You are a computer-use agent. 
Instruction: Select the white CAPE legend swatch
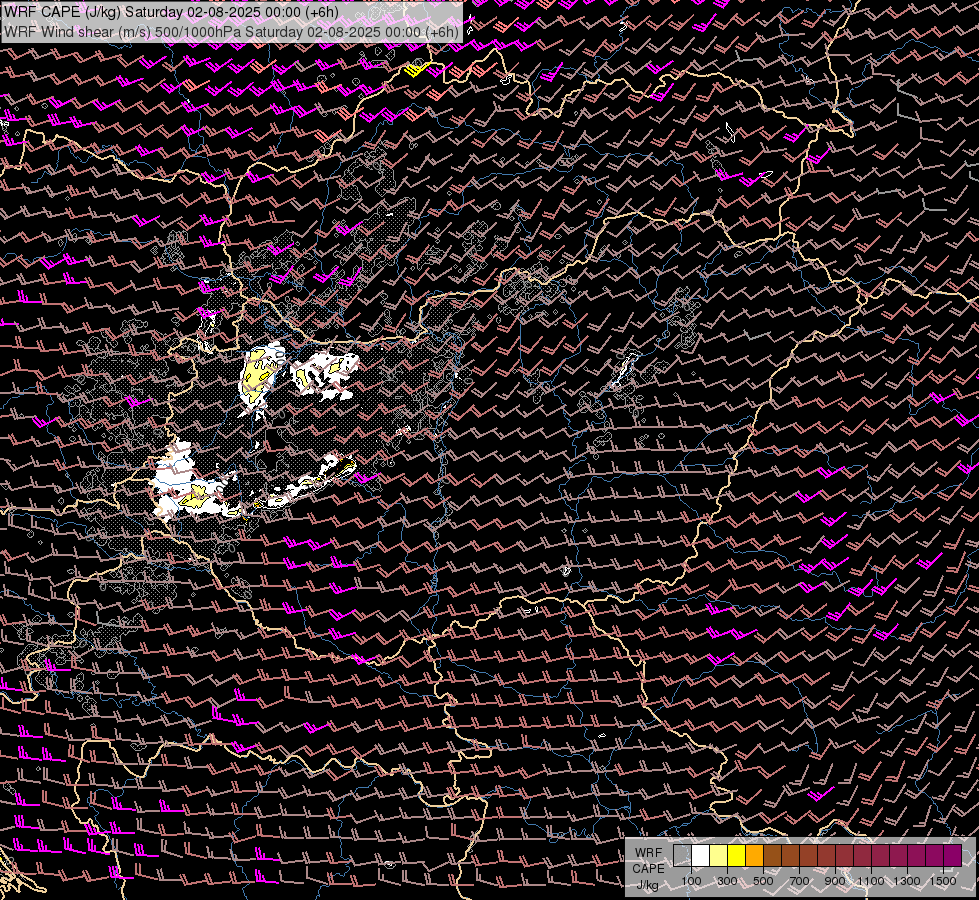click(701, 856)
